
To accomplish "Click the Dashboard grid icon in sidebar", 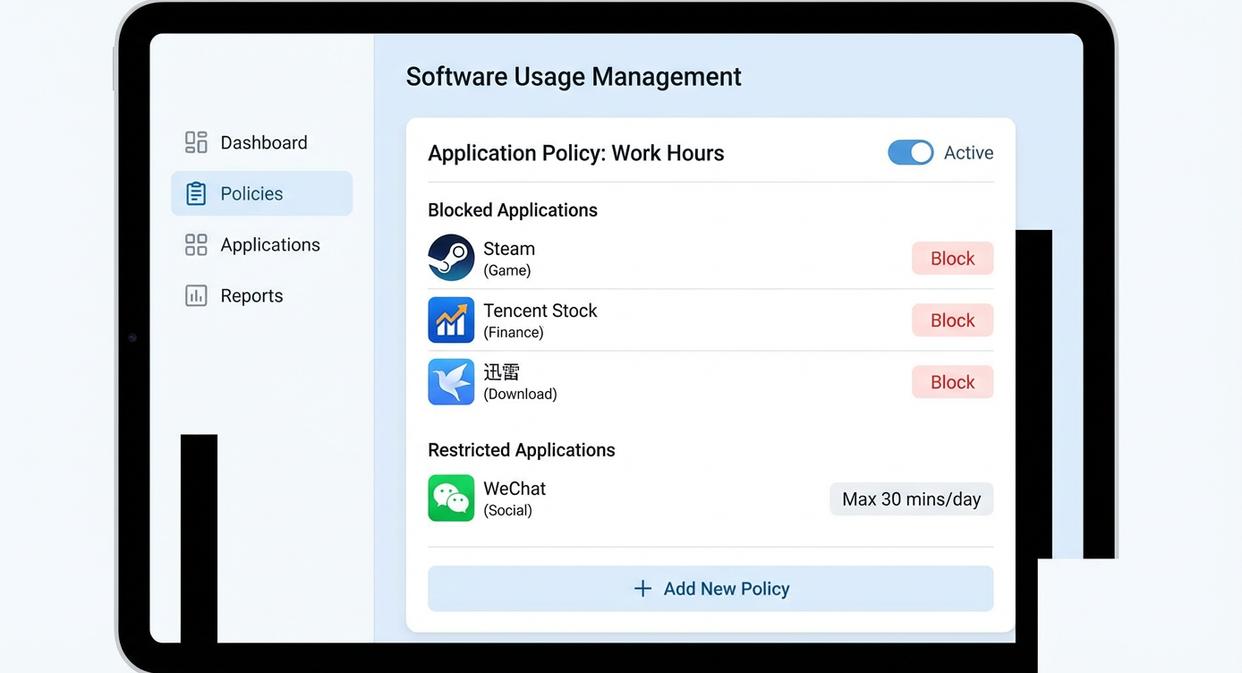I will [196, 142].
